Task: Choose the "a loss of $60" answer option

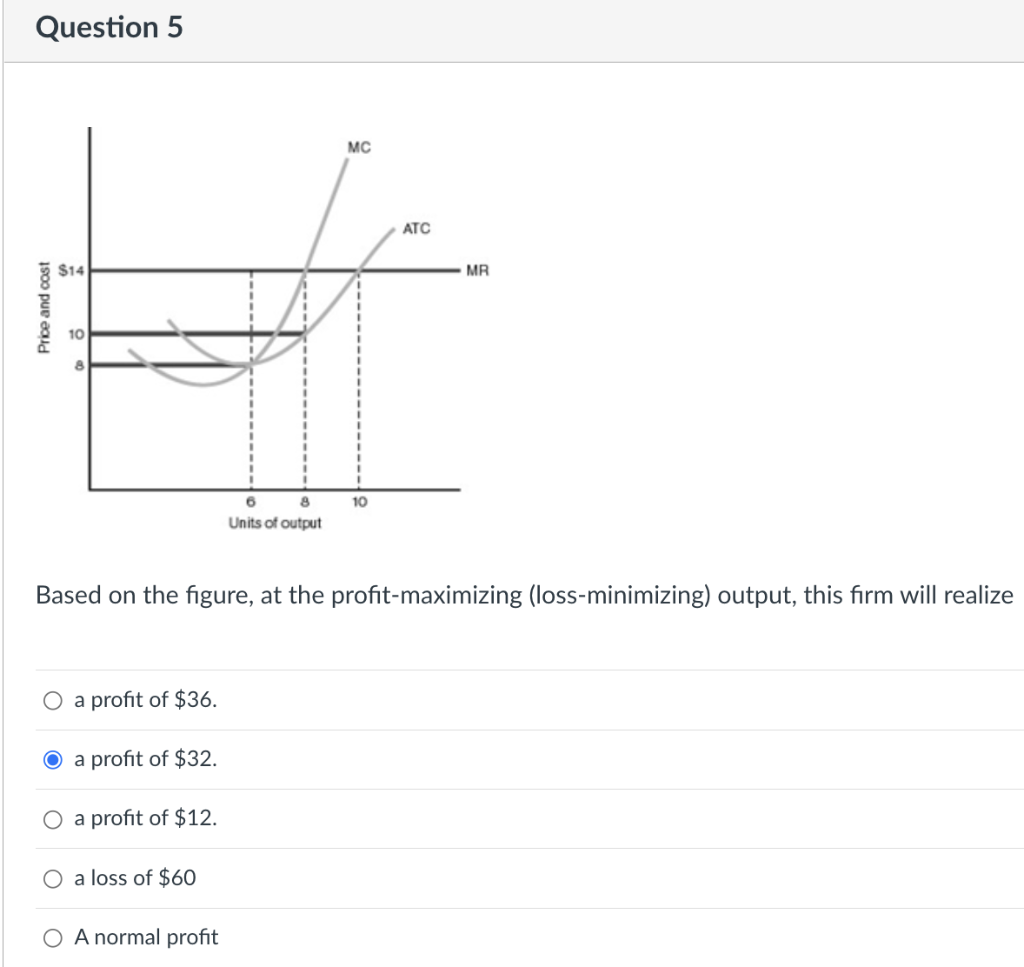Action: point(51,878)
